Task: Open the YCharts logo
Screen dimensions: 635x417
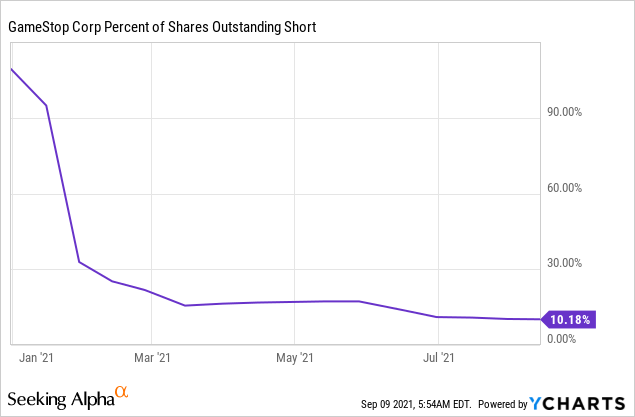Action: tap(579, 403)
